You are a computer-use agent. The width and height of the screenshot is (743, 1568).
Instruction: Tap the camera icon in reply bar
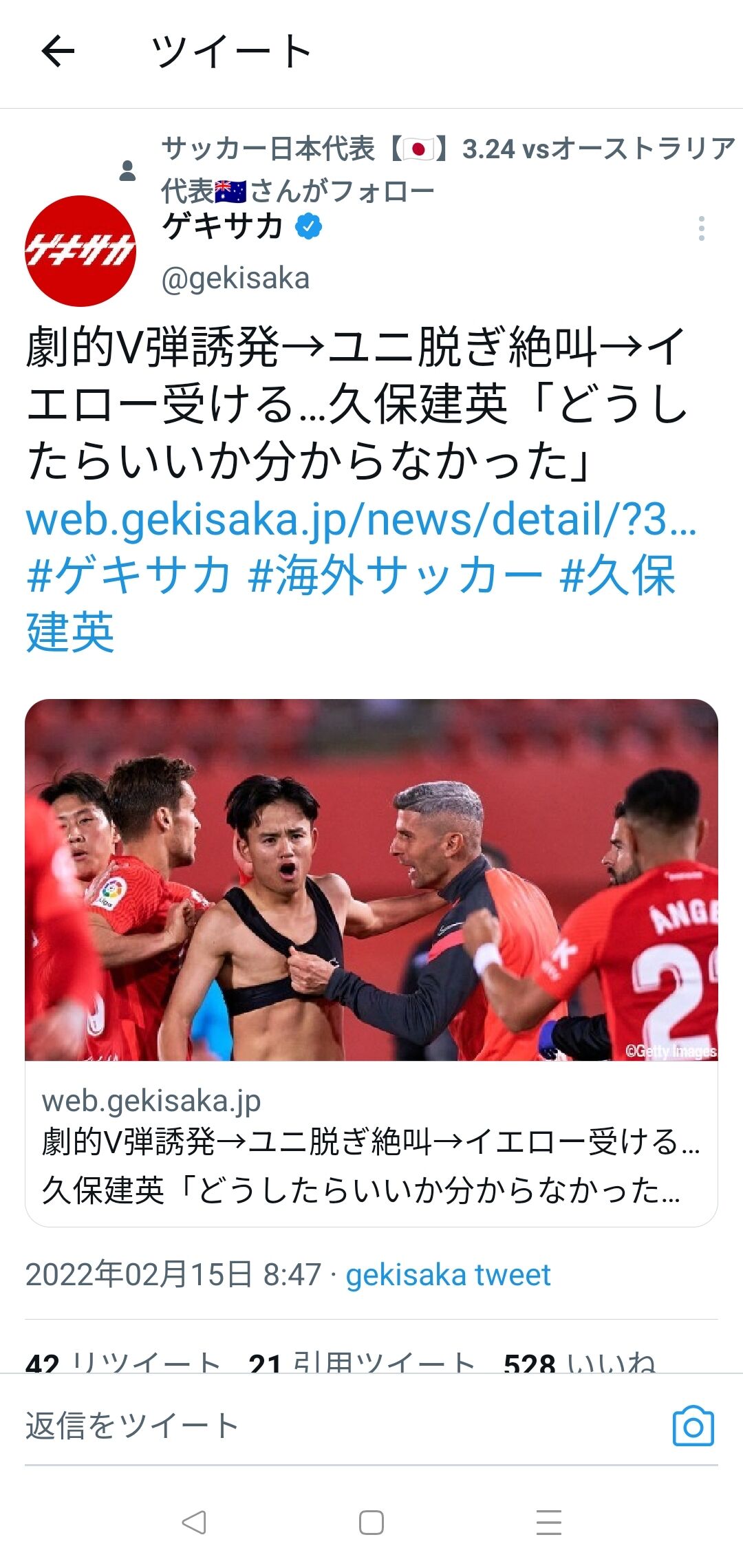click(x=693, y=1426)
